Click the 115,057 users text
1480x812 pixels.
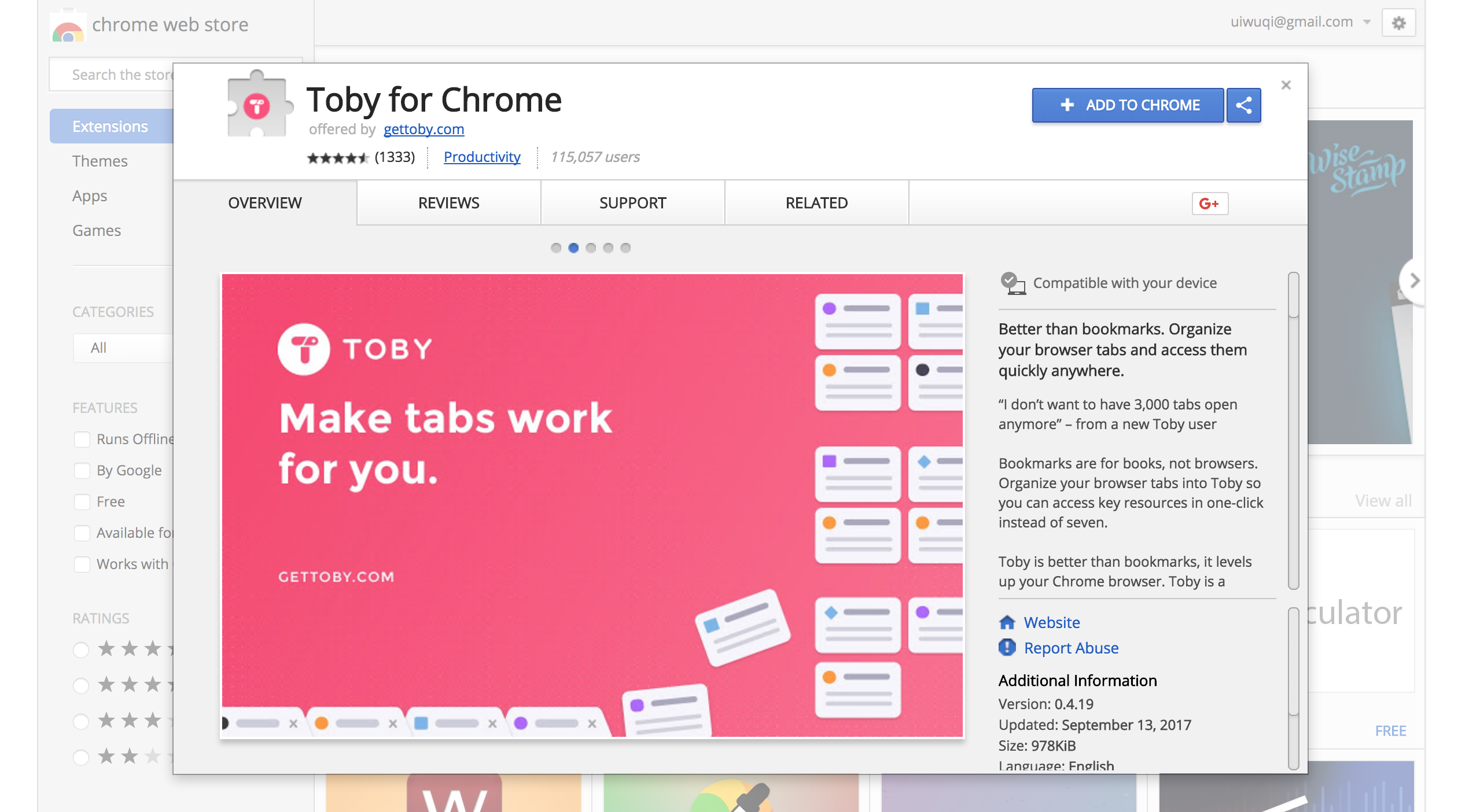pyautogui.click(x=595, y=157)
